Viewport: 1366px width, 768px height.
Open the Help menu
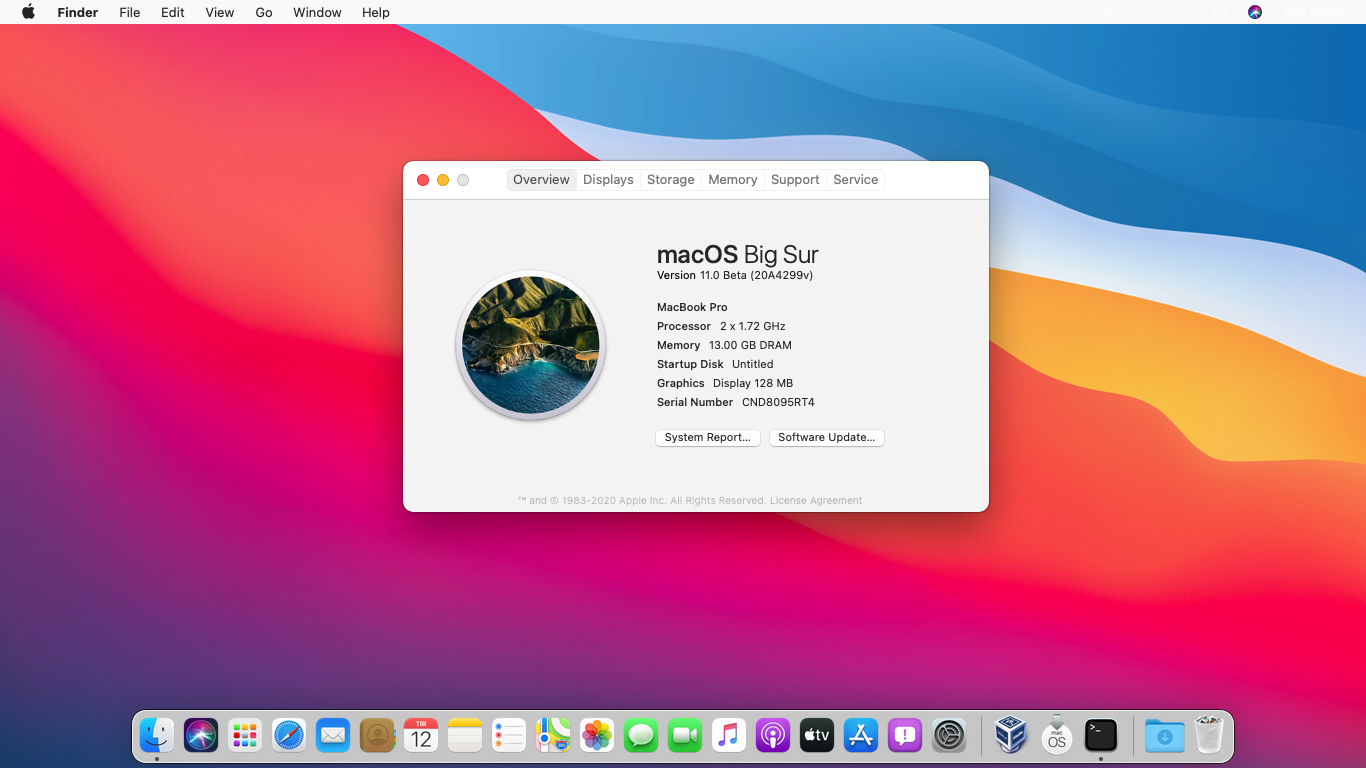pos(376,12)
